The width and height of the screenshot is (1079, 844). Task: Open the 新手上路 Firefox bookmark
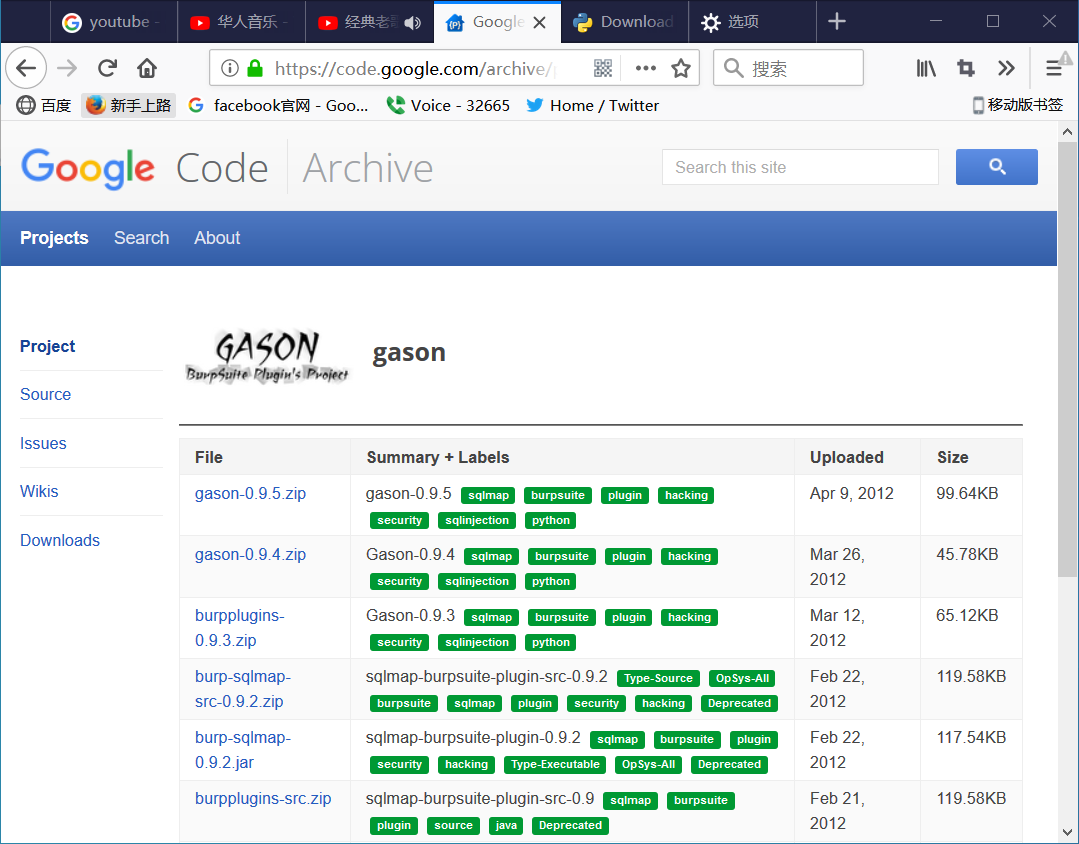coord(129,105)
